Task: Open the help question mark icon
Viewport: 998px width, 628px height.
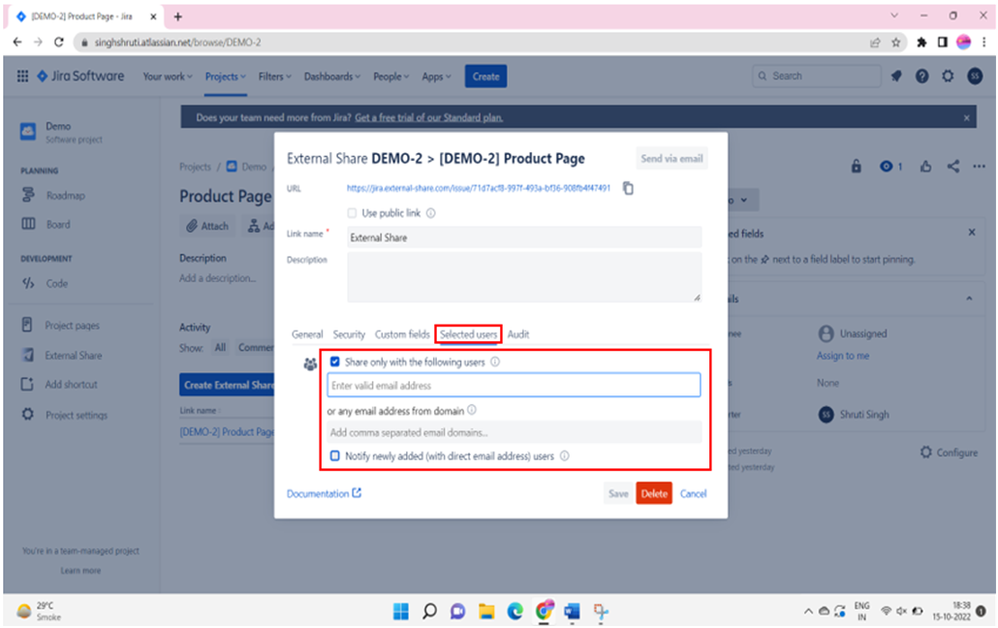Action: tap(922, 76)
